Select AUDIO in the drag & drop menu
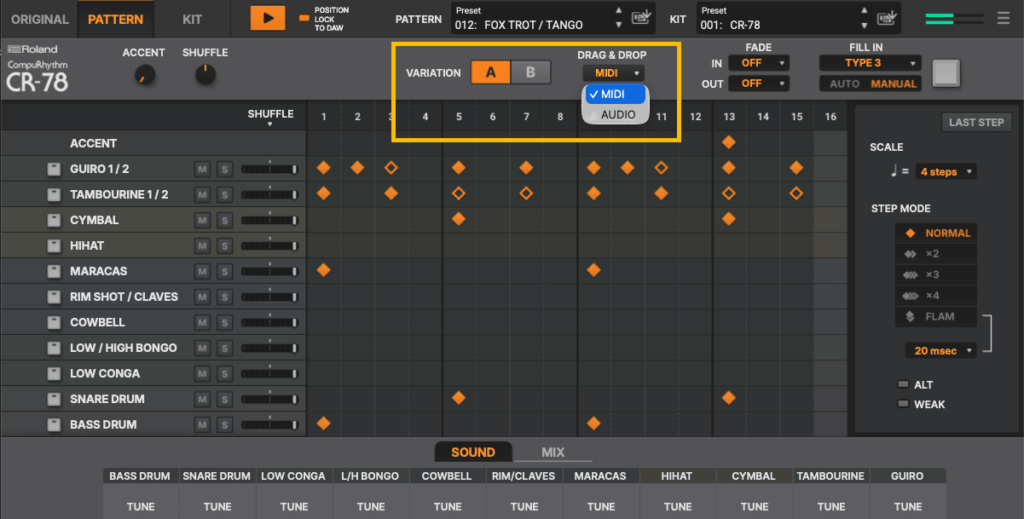 pos(616,114)
